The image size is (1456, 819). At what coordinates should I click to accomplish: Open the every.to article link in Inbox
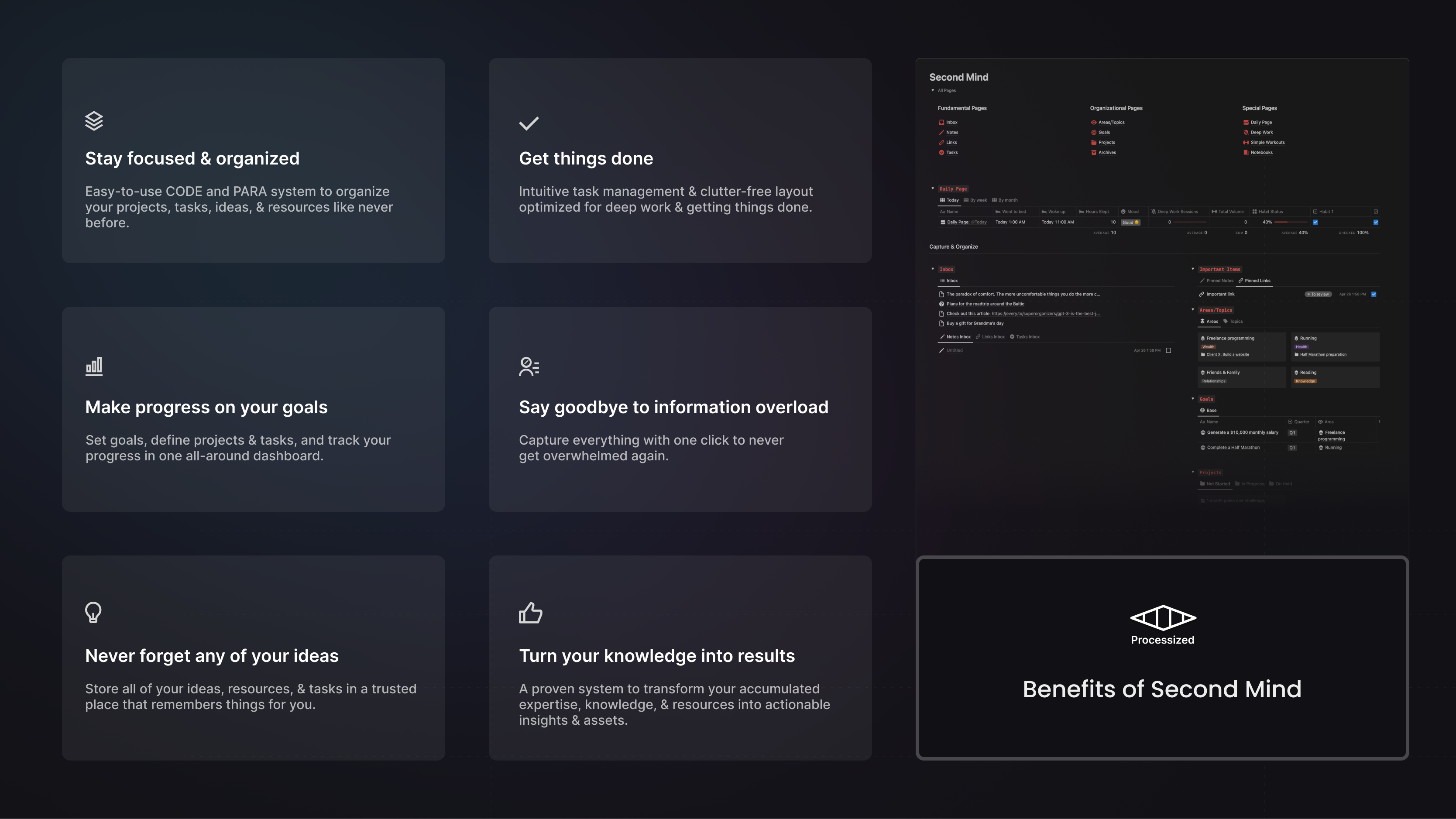point(1046,314)
